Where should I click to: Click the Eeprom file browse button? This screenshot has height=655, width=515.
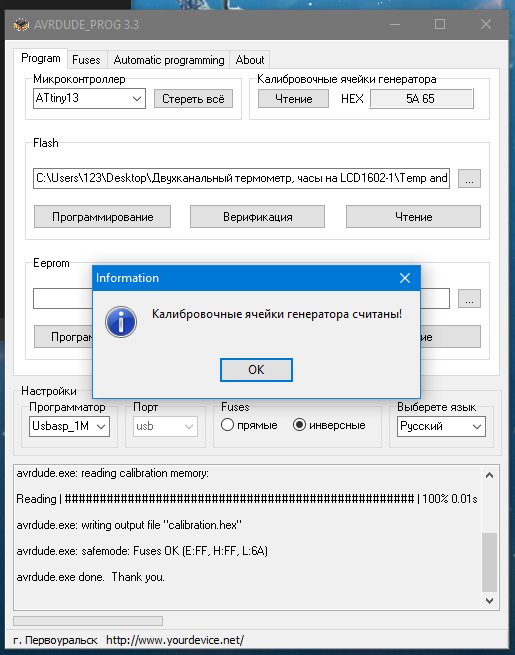coord(469,298)
